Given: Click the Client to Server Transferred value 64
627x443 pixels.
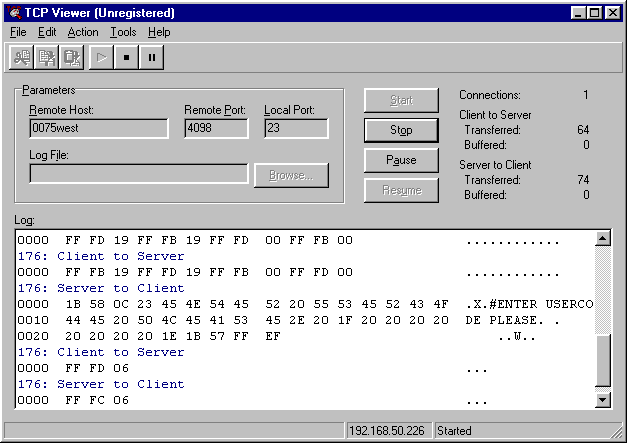Looking at the screenshot, I should point(583,130).
